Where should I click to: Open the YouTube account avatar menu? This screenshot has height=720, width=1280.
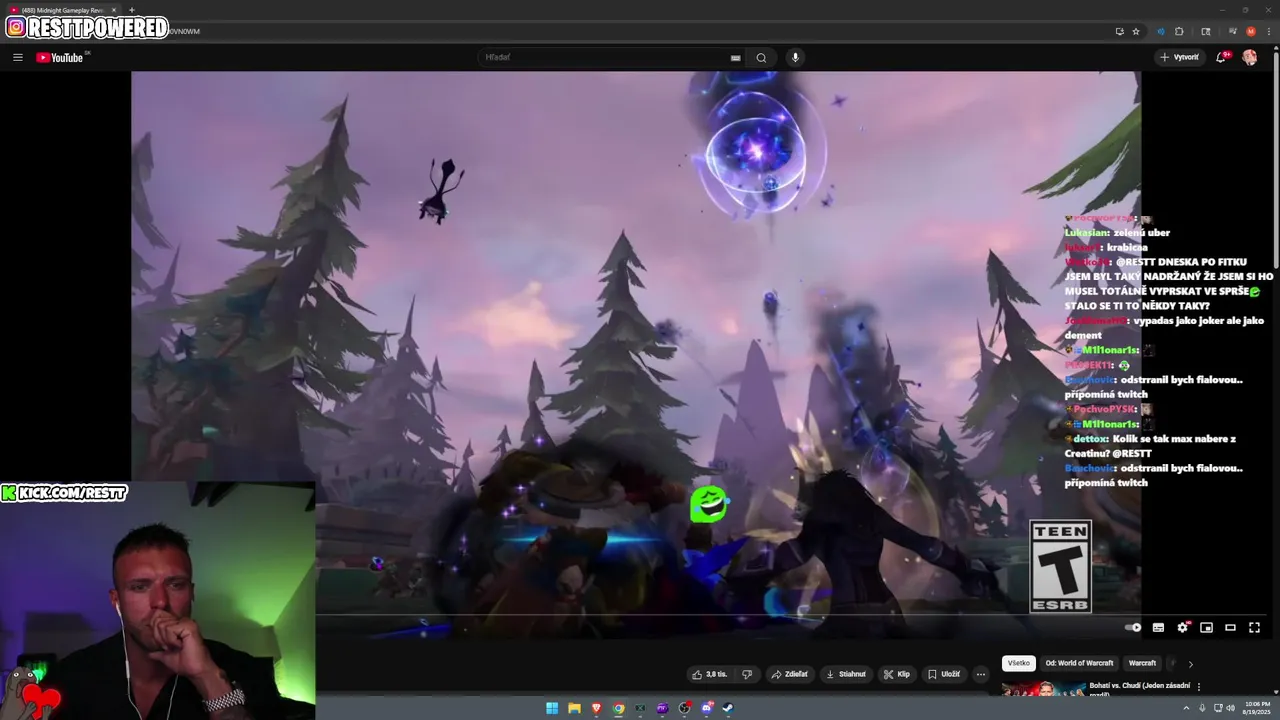pos(1250,57)
